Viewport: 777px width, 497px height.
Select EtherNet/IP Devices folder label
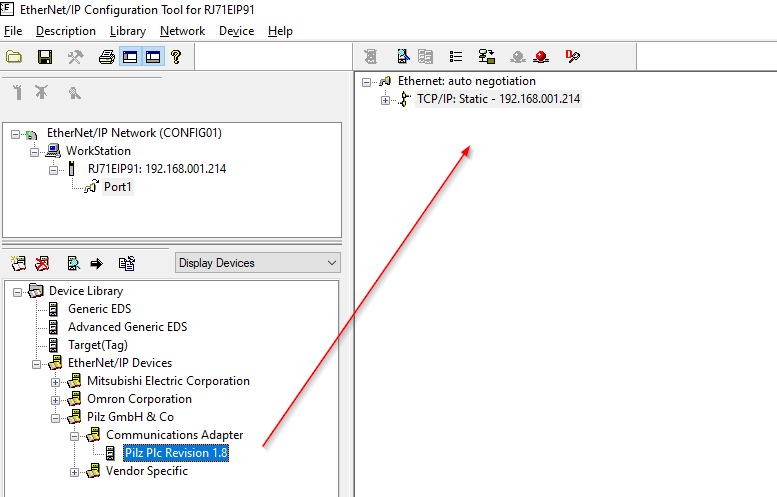click(x=120, y=363)
